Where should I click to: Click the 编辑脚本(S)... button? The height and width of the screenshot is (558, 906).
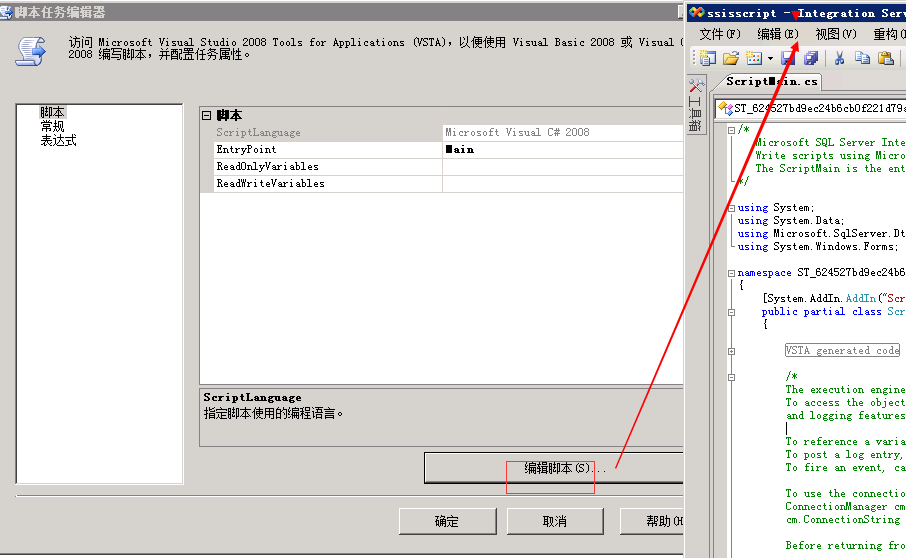point(554,468)
